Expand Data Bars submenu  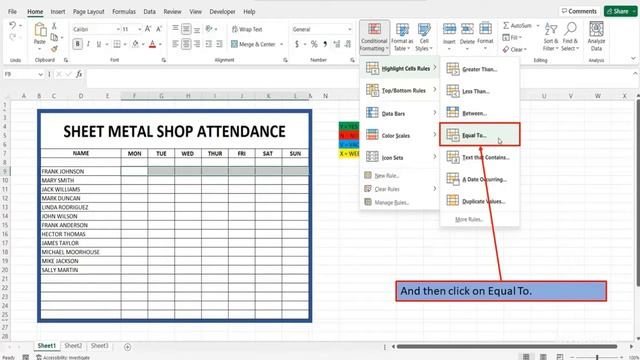tap(400, 113)
